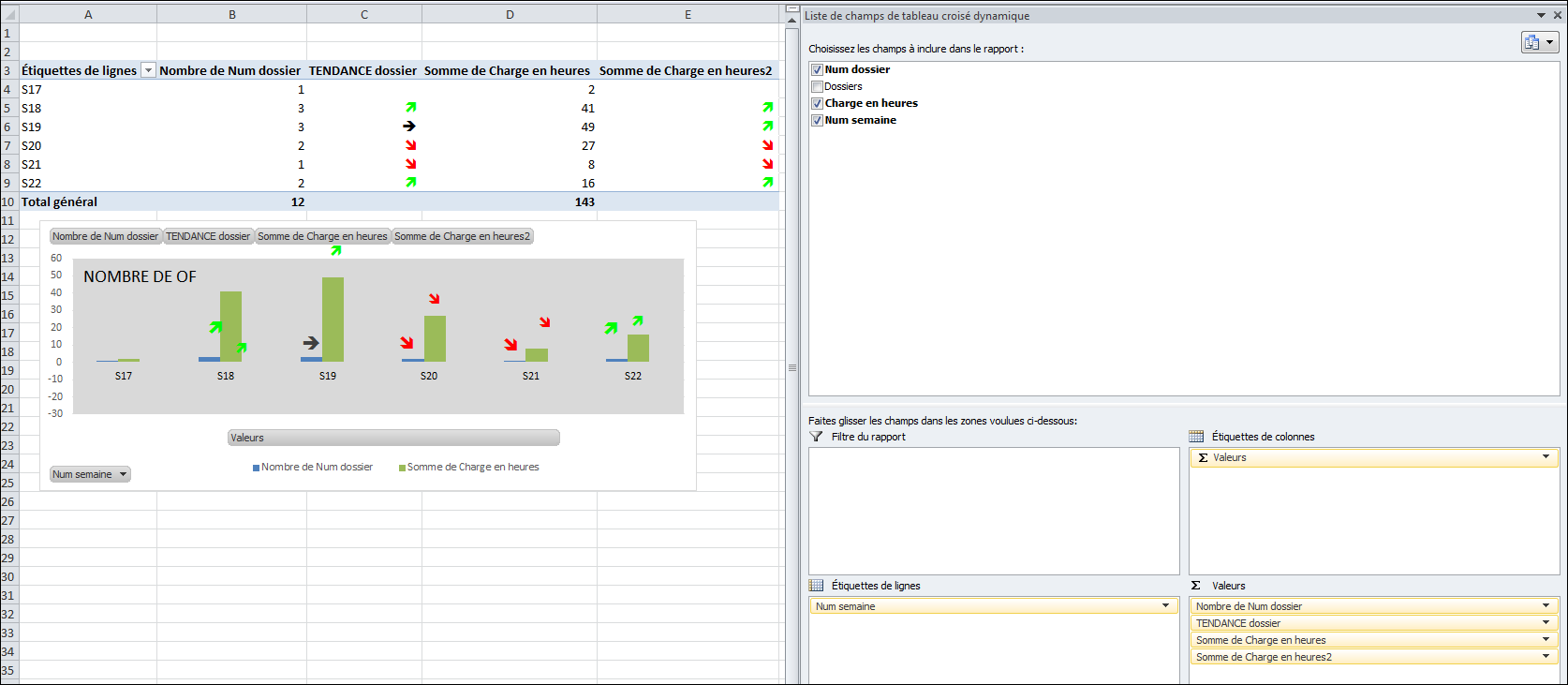This screenshot has width=1568, height=685.
Task: Uncheck the Charge en heures field checkbox
Action: point(817,103)
